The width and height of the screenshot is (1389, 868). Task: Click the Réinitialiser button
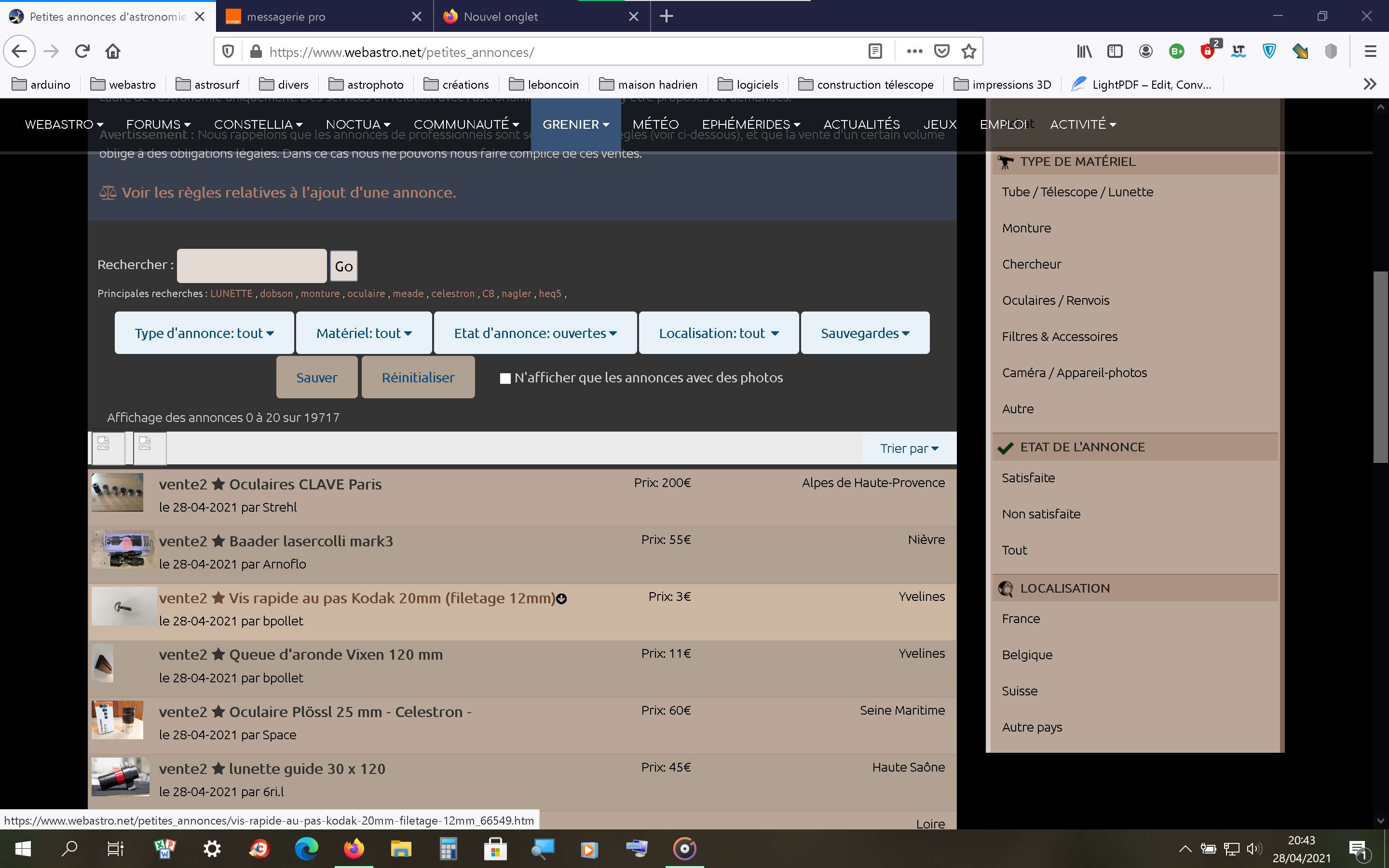pyautogui.click(x=418, y=378)
